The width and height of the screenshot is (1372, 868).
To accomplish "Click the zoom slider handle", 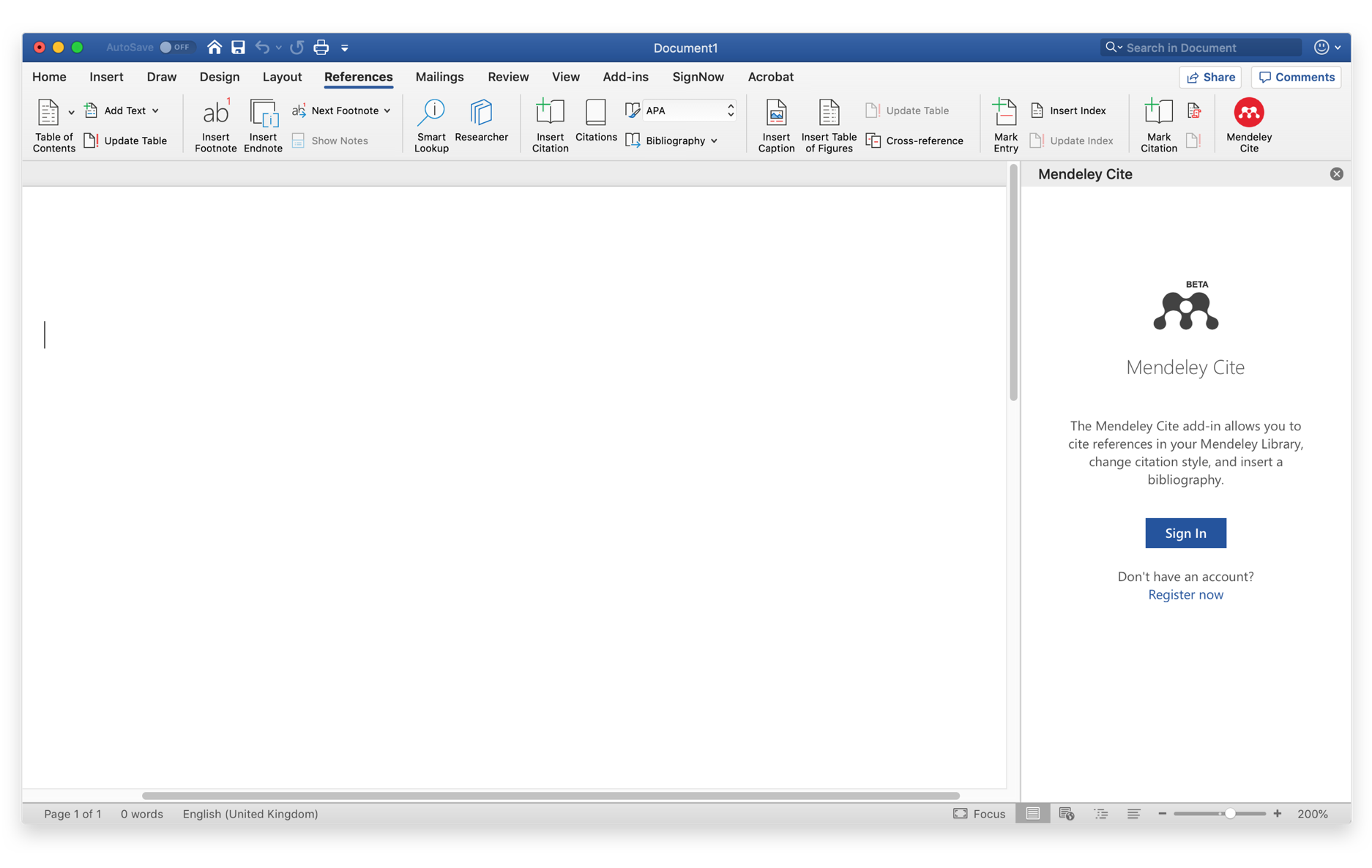I will [x=1230, y=814].
